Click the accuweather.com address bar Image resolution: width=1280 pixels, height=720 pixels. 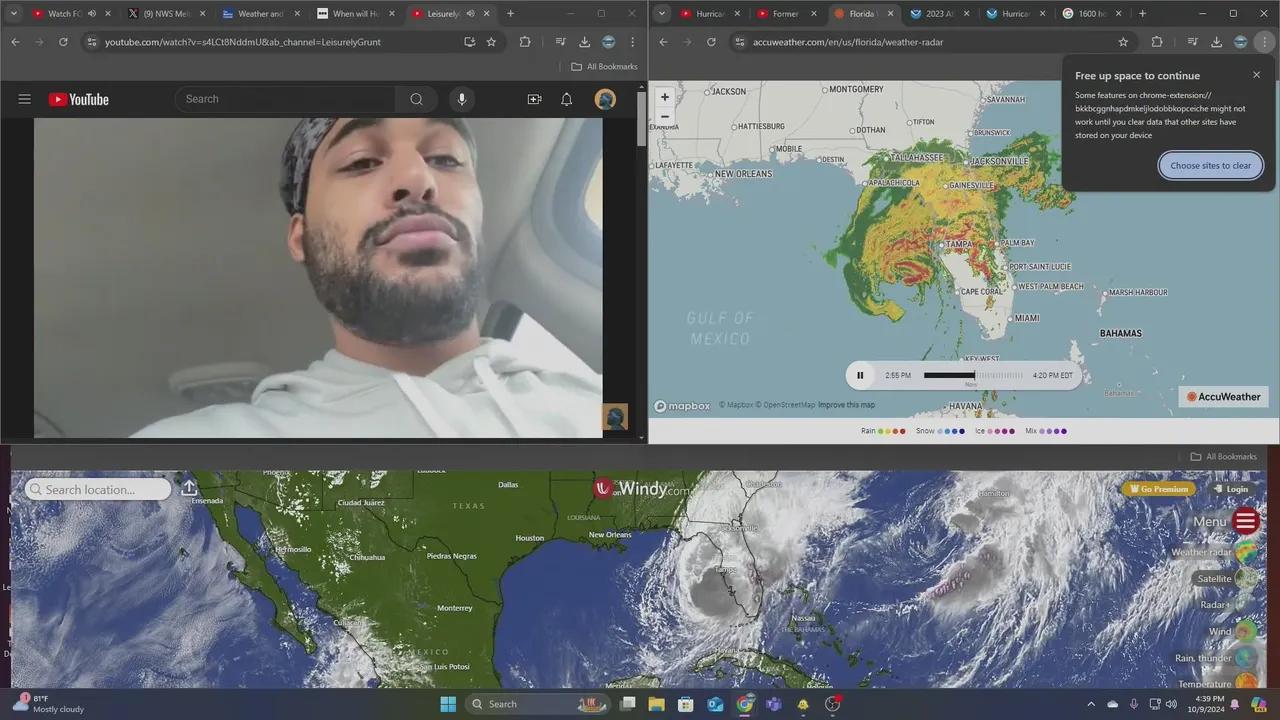930,42
